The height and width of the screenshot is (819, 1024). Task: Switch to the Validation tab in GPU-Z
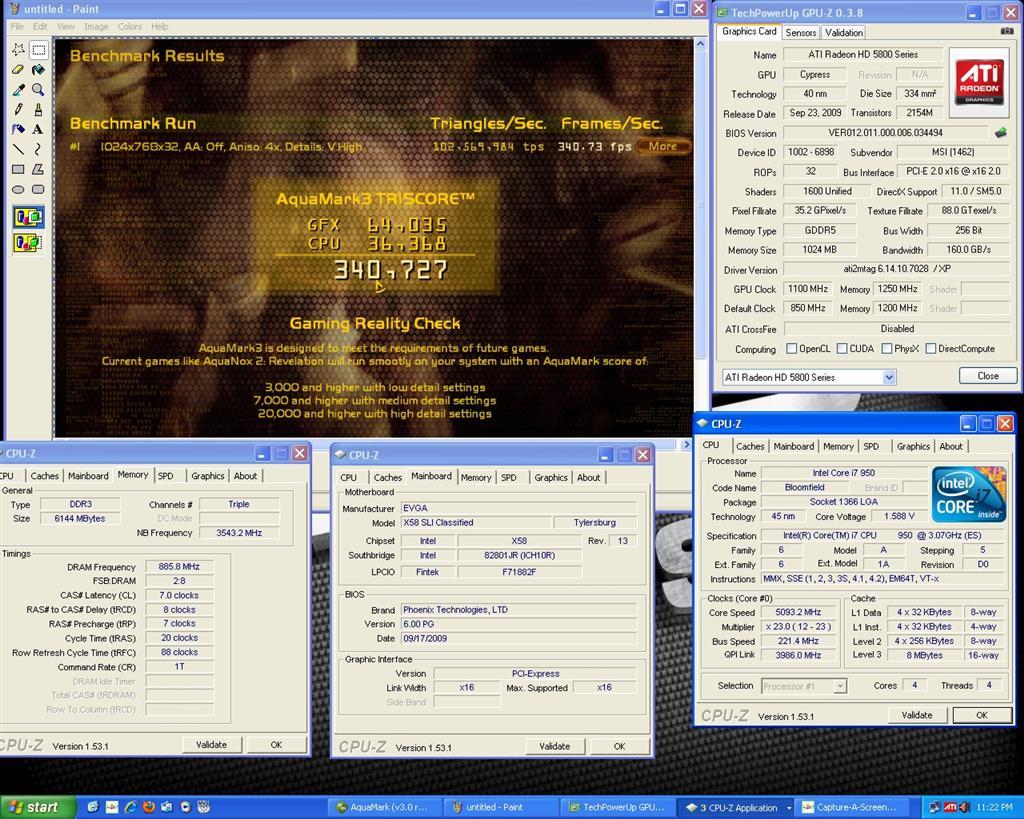[843, 33]
